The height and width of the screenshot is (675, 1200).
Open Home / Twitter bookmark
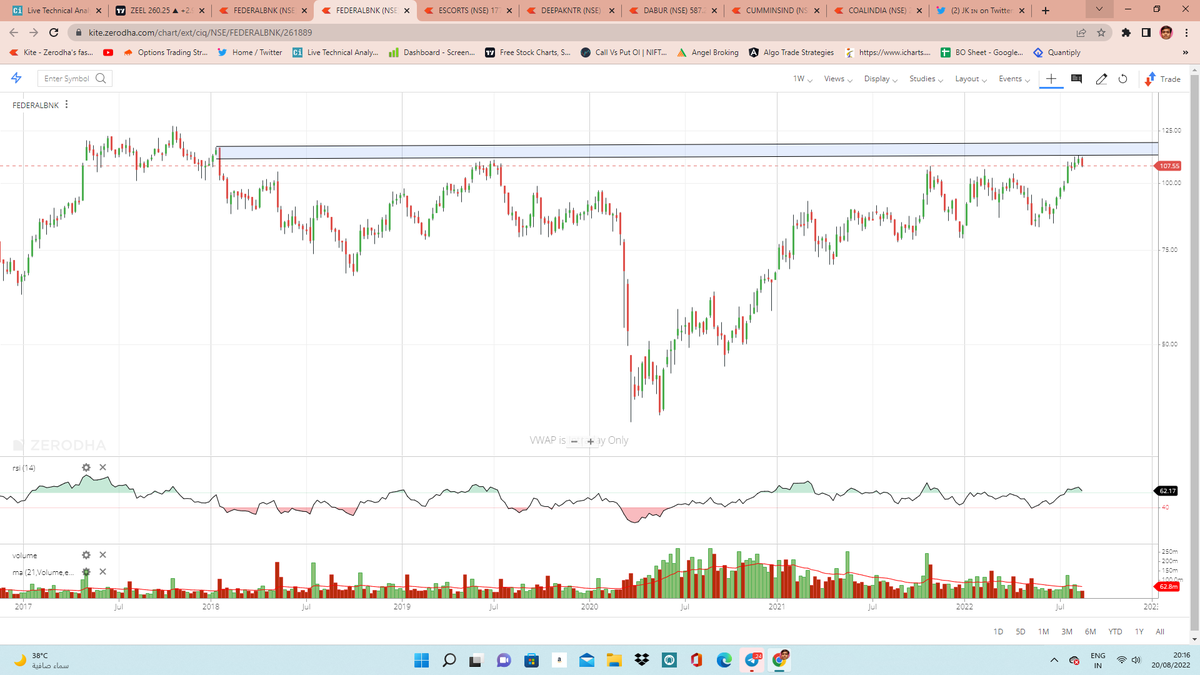coord(250,52)
